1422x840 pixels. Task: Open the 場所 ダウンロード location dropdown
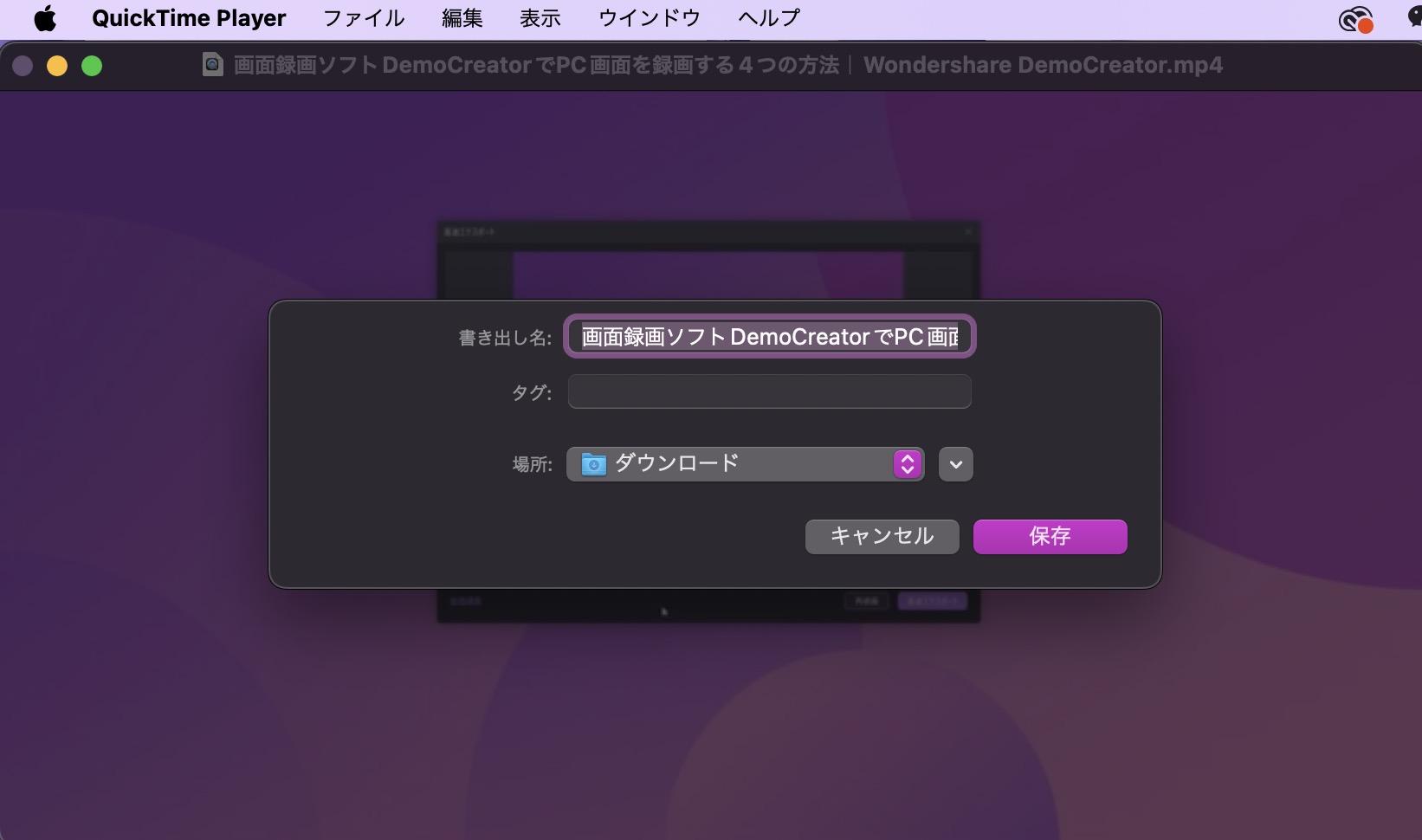[x=746, y=464]
